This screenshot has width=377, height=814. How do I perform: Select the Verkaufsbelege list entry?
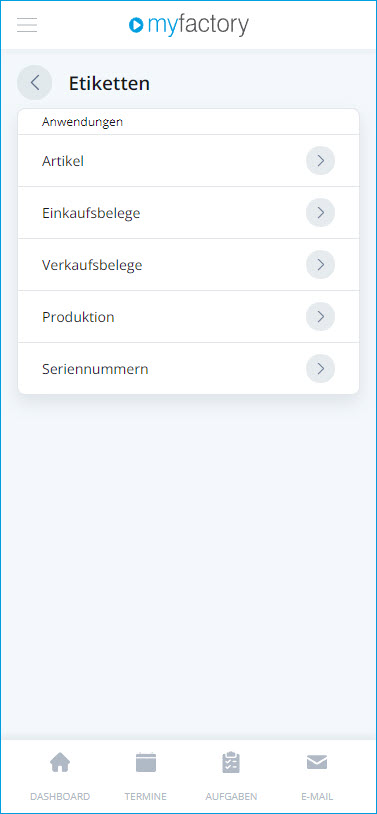[188, 265]
